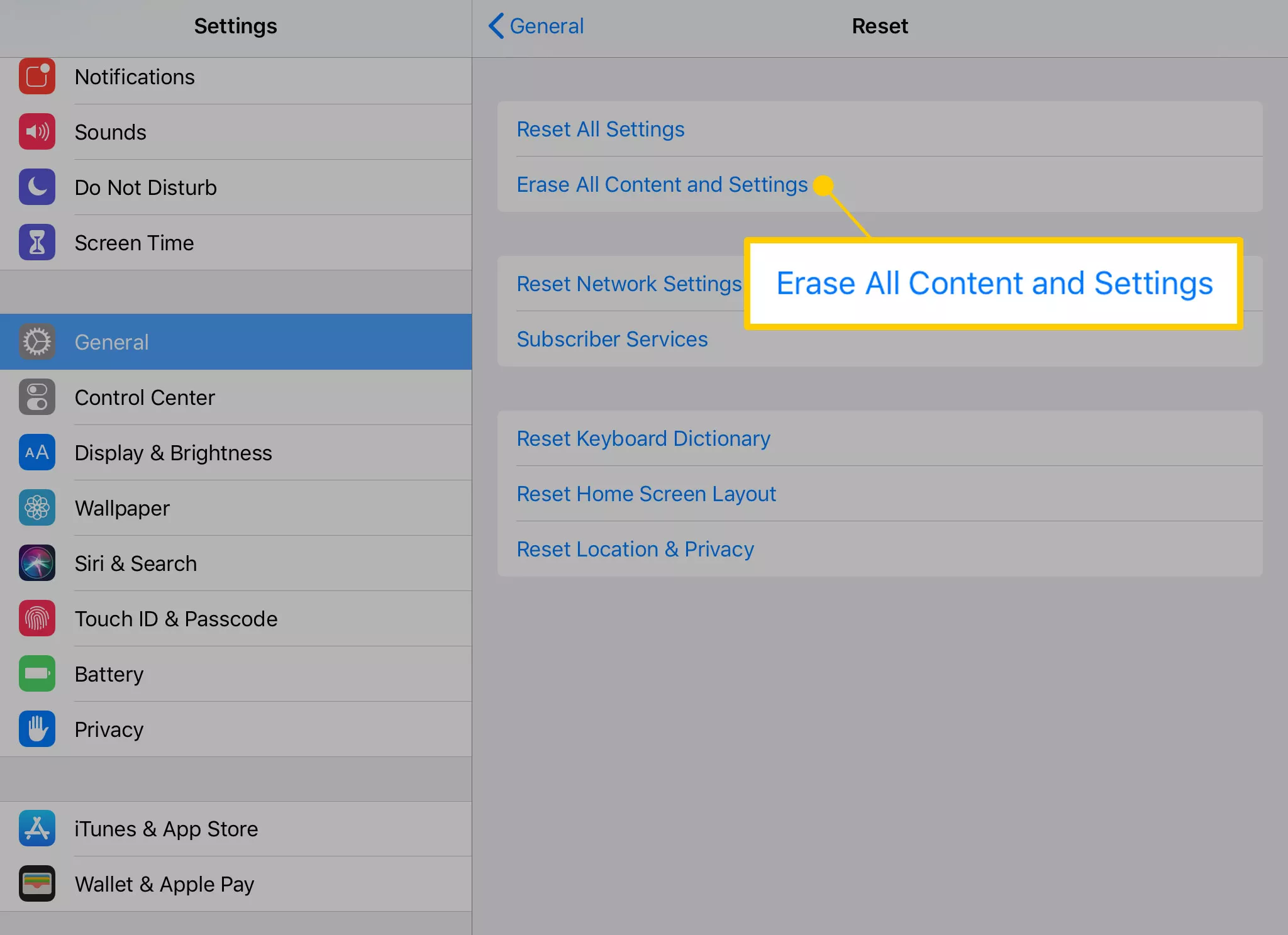1288x935 pixels.
Task: Select Reset Keyboard Dictionary option
Action: (x=644, y=438)
